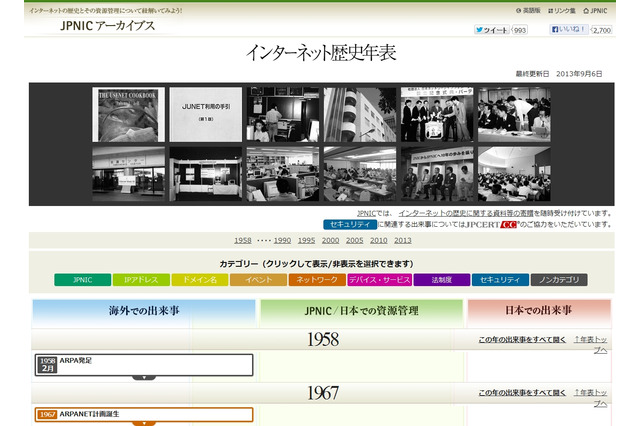This screenshot has width=640, height=426.
Task: Click the 海外での出来事 column header
Action: pyautogui.click(x=144, y=313)
